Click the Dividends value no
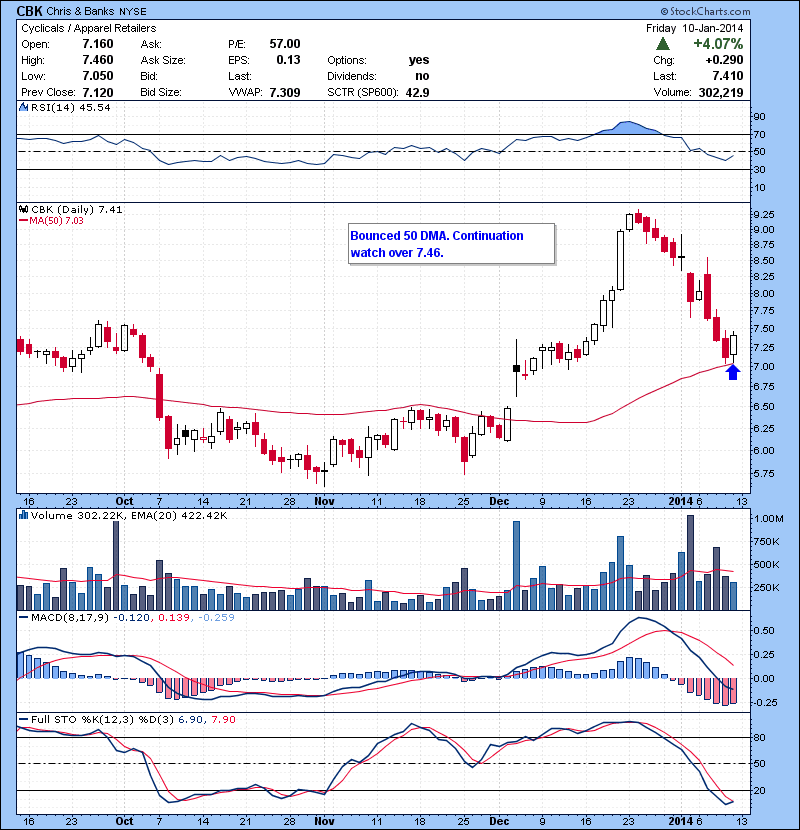Viewport: 800px width, 830px height. [x=422, y=76]
